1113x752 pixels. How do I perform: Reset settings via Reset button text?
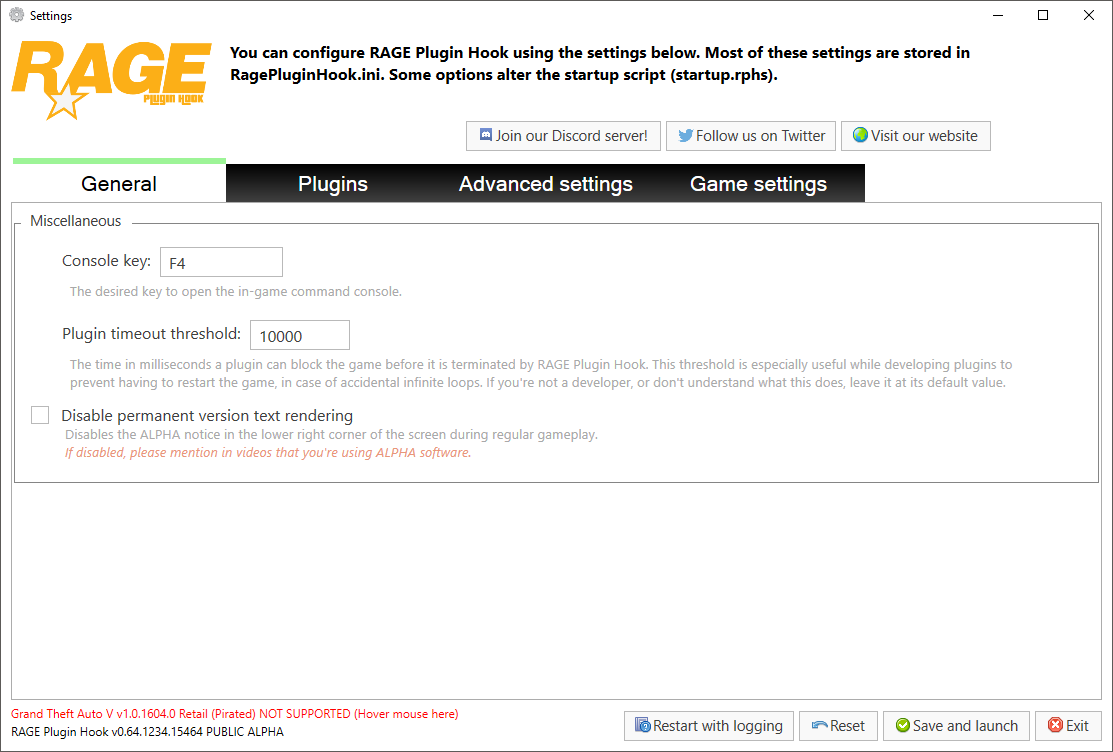(x=848, y=726)
